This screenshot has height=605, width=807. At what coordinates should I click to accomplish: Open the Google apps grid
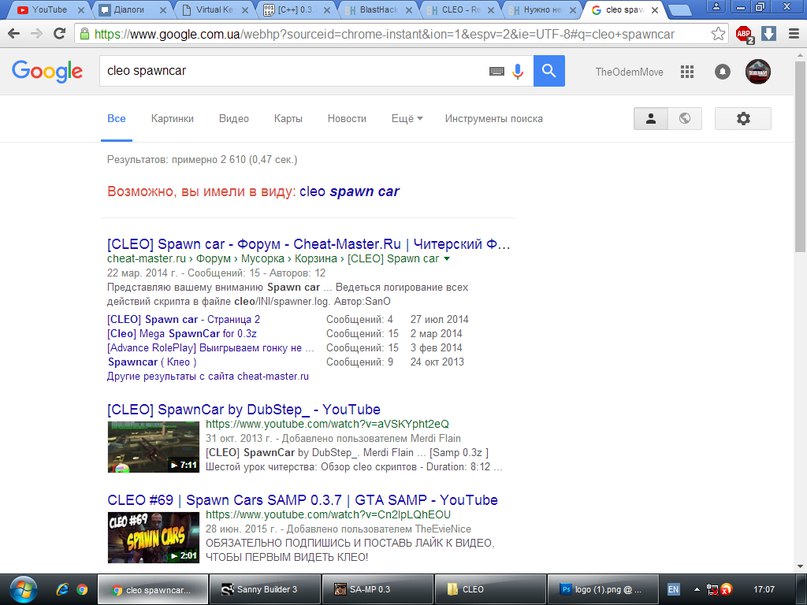pos(687,72)
